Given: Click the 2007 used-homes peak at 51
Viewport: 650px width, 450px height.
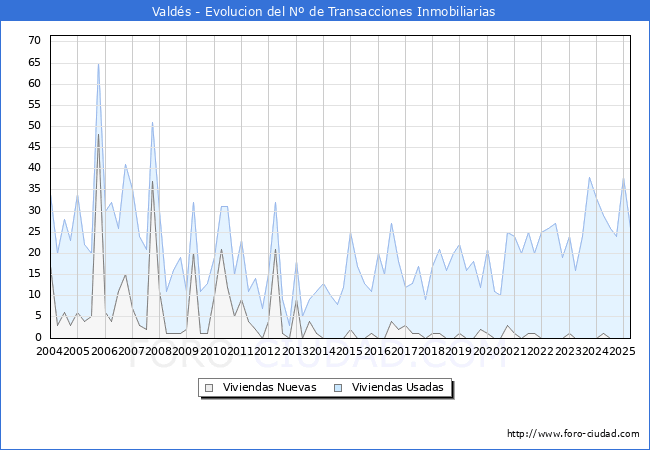Looking at the screenshot, I should tap(153, 123).
